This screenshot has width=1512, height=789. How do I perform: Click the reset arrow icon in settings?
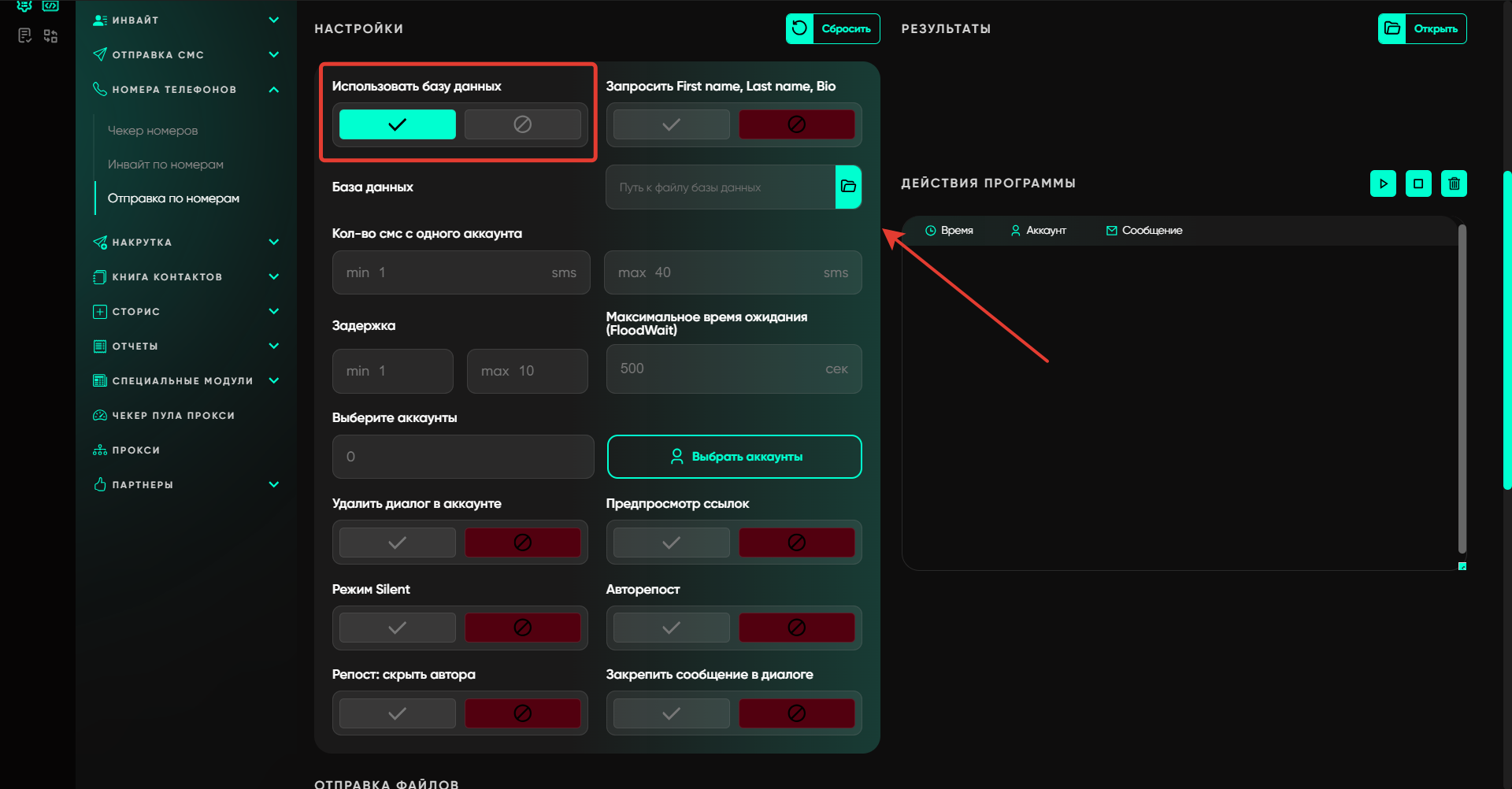tap(799, 29)
